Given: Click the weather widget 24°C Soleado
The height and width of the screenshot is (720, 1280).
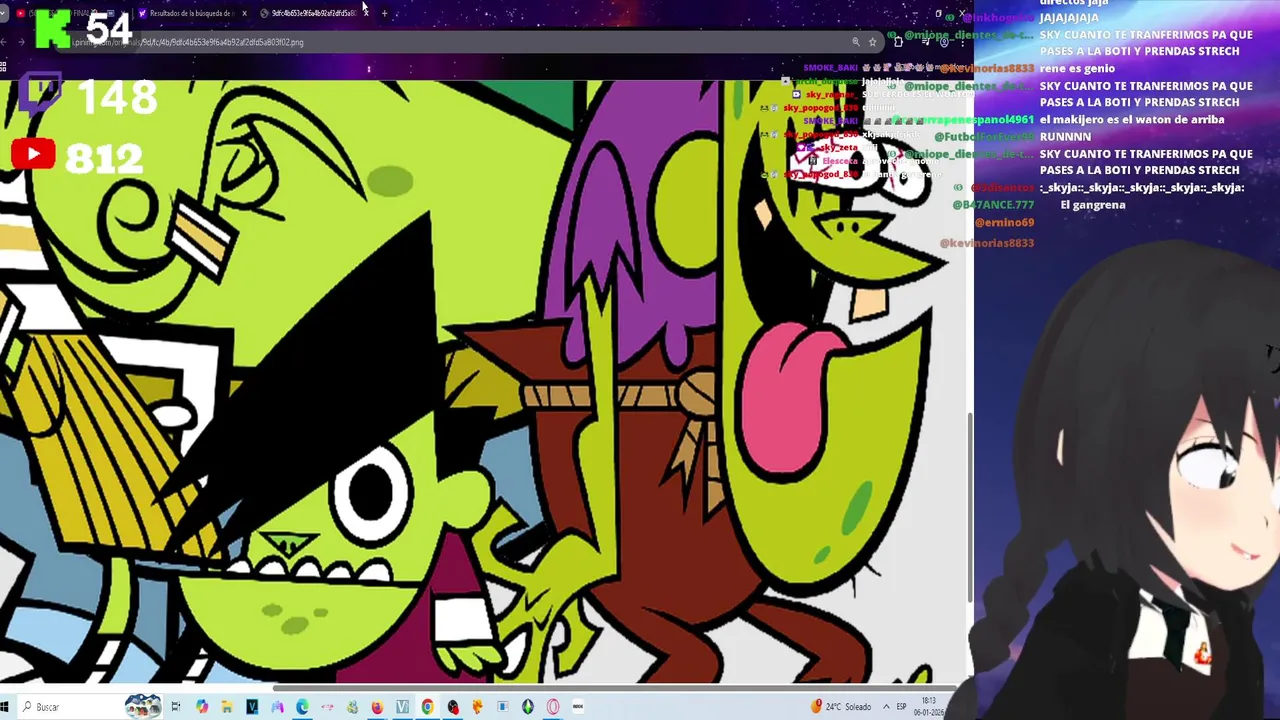Looking at the screenshot, I should tap(841, 707).
